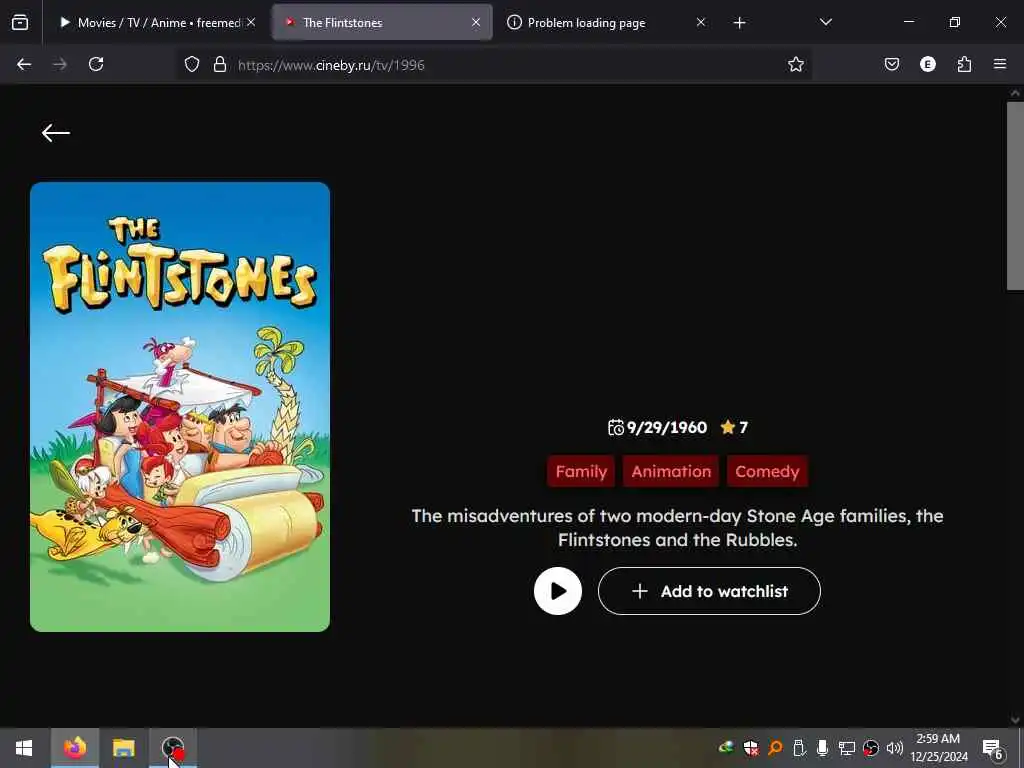Open the notification center icon
This screenshot has width=1024, height=768.
tap(993, 748)
